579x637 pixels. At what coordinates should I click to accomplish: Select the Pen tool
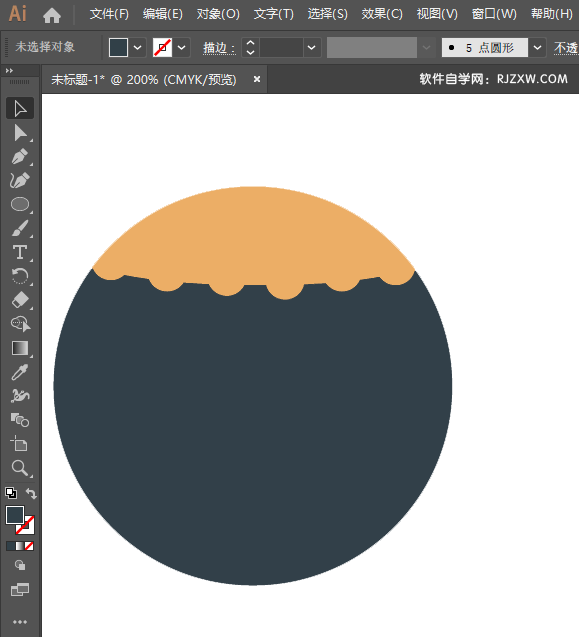20,157
